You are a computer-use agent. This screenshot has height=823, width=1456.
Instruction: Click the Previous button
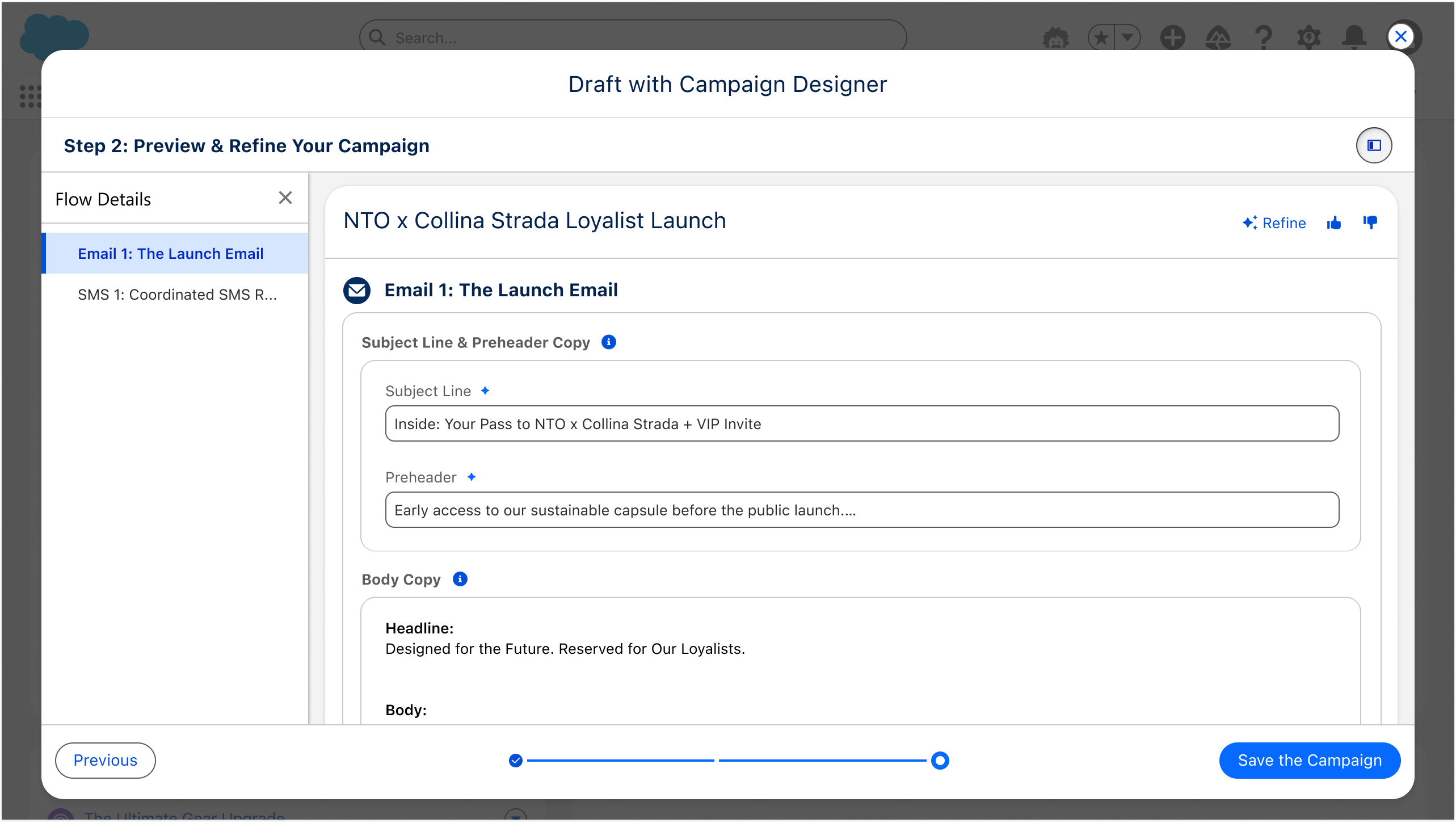[x=106, y=760]
